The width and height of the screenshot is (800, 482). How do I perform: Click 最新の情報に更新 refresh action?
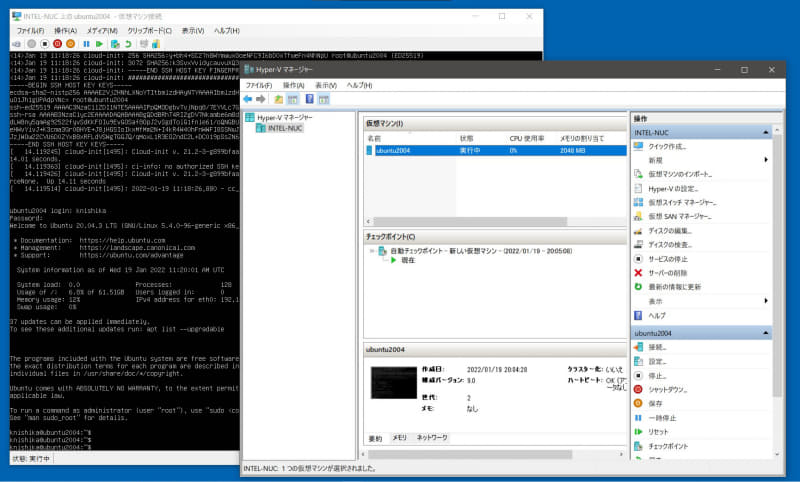(x=674, y=287)
